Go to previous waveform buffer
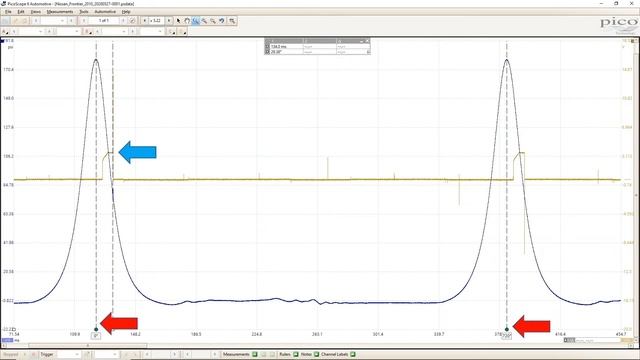The height and width of the screenshot is (360, 640). tap(84, 20)
